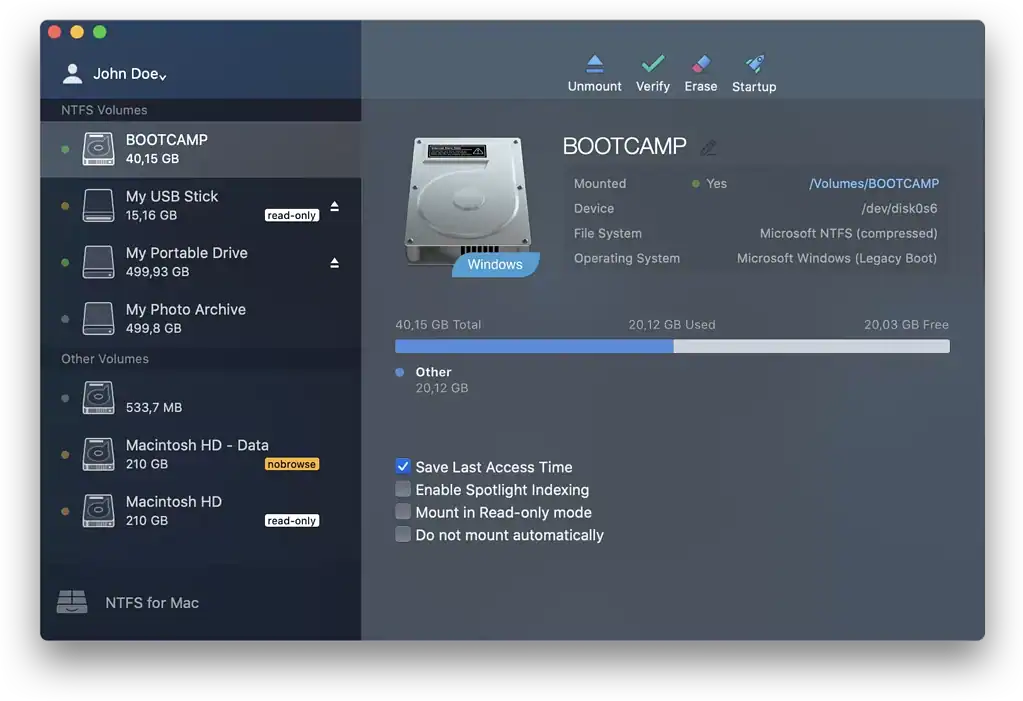Viewport: 1023px width, 701px height.
Task: Check Mount in Read-only mode
Action: pyautogui.click(x=403, y=512)
